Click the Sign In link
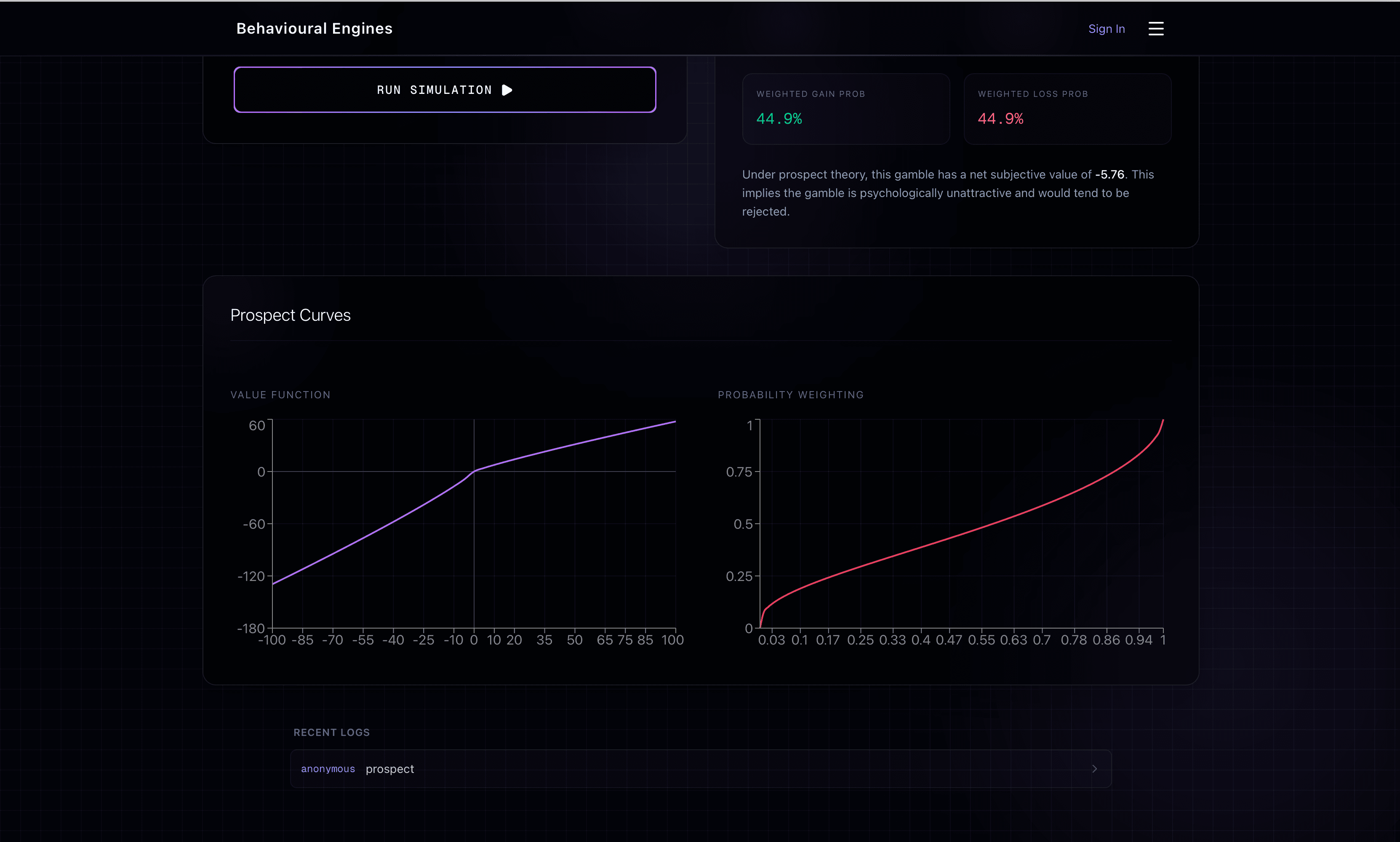Viewport: 1400px width, 842px height. pos(1106,29)
